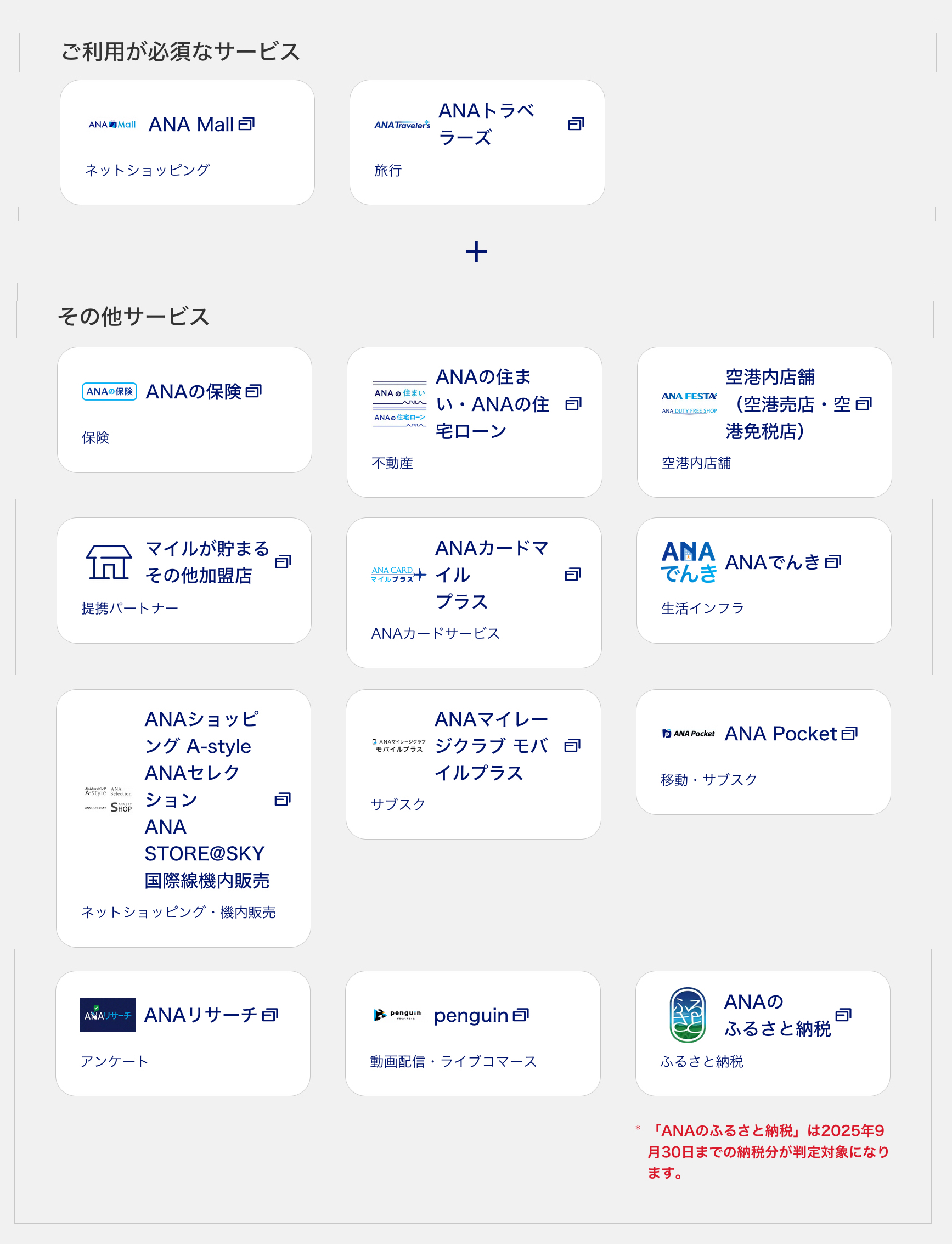Open the ANA Pocket link
This screenshot has height=1244, width=952.
[x=781, y=734]
